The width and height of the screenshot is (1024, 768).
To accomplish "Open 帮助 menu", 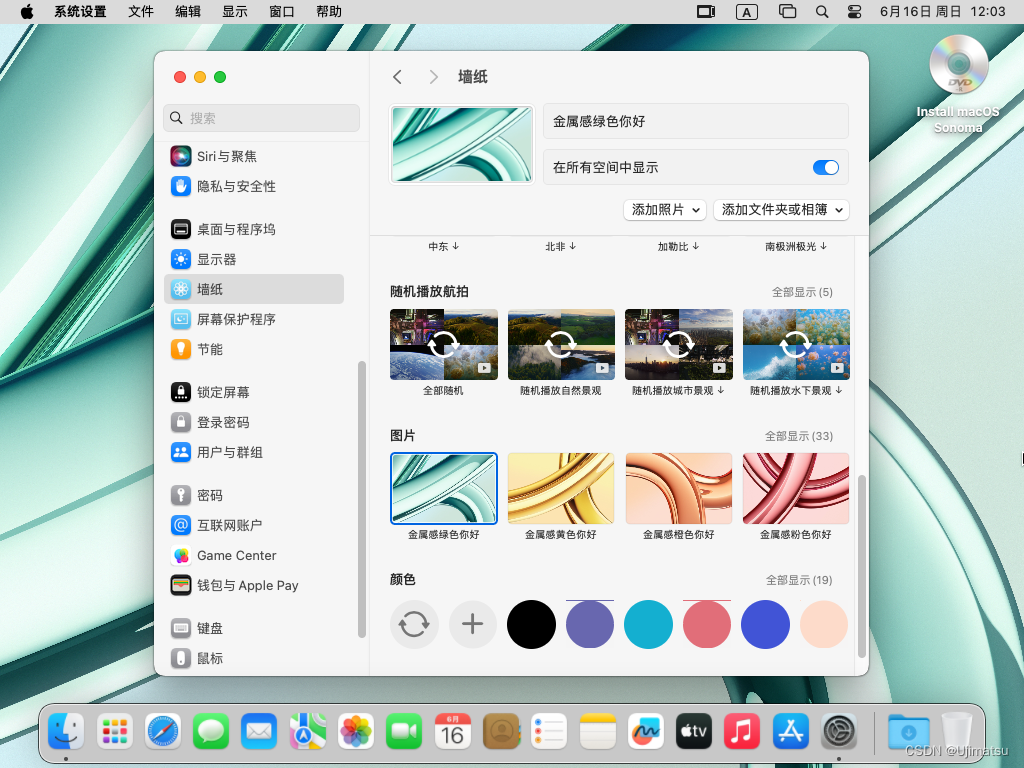I will [329, 12].
